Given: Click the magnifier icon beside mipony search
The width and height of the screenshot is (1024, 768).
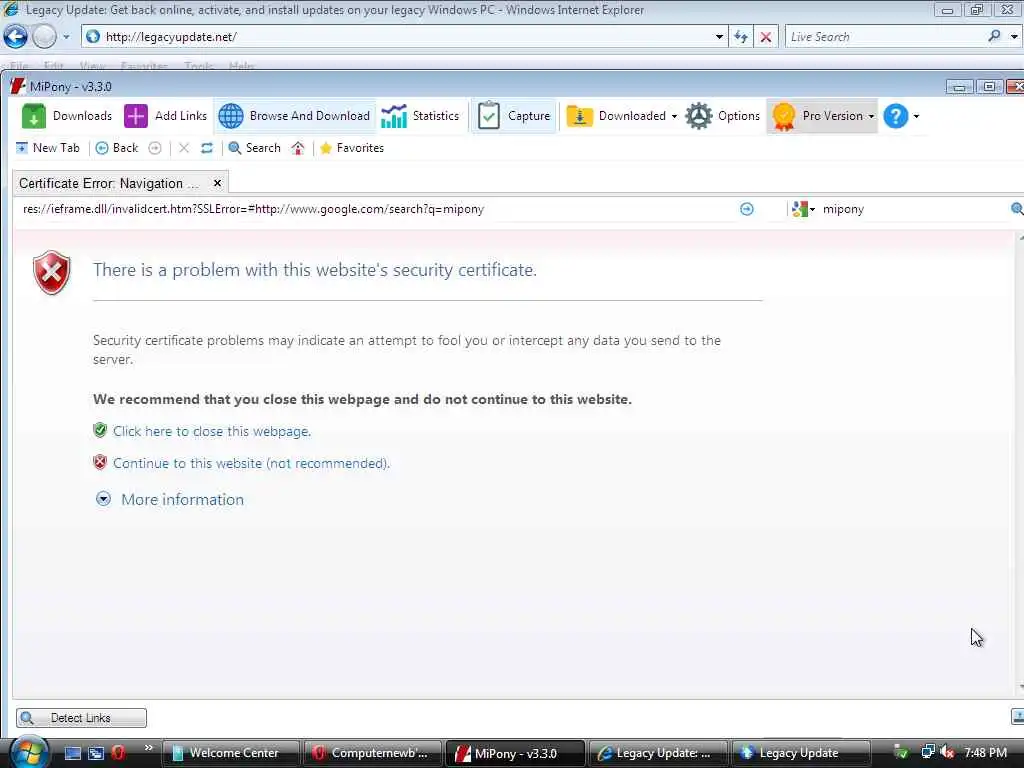Looking at the screenshot, I should pyautogui.click(x=1017, y=209).
